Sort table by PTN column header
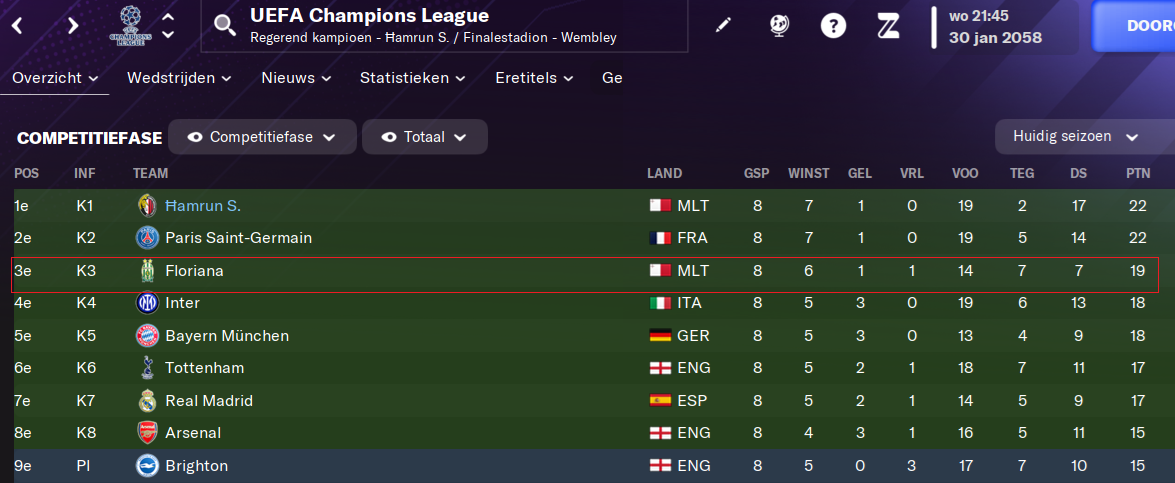1175x483 pixels. tap(1138, 173)
